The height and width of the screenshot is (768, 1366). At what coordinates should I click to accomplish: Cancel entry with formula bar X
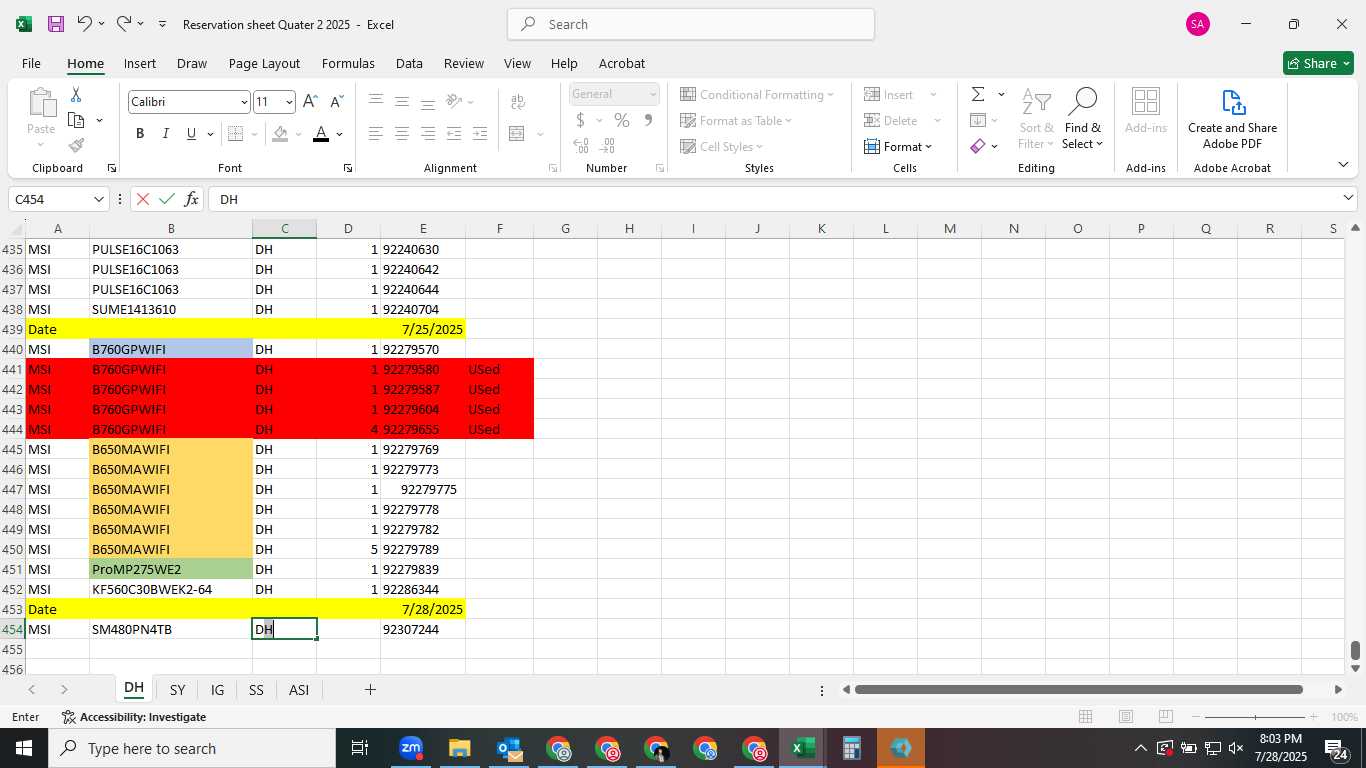coord(143,199)
